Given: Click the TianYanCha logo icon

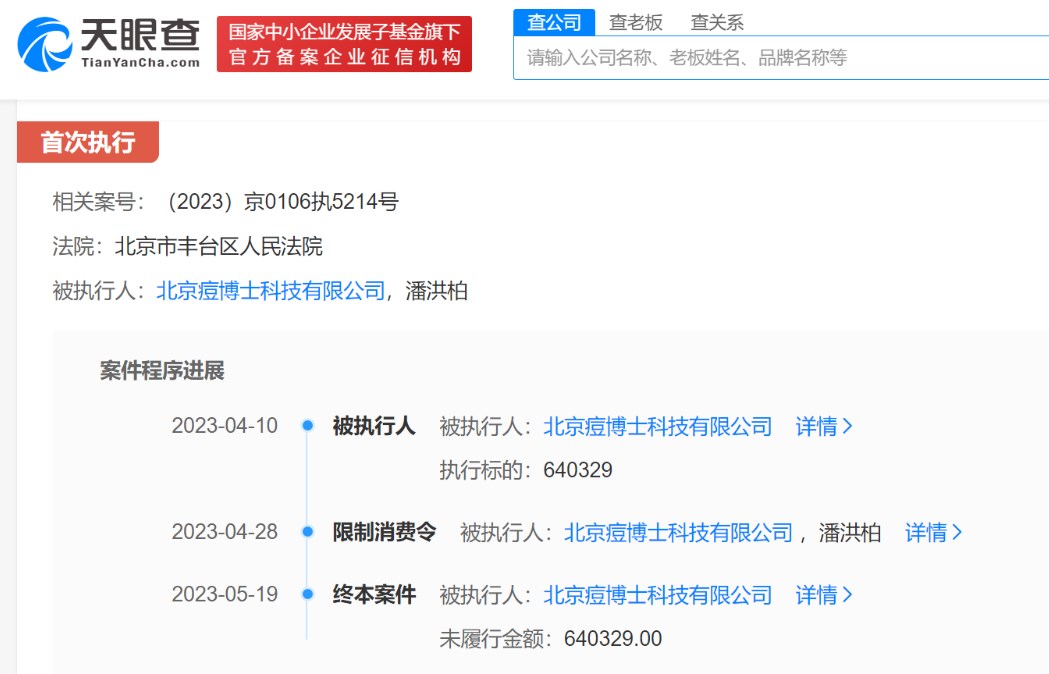Looking at the screenshot, I should tap(44, 44).
